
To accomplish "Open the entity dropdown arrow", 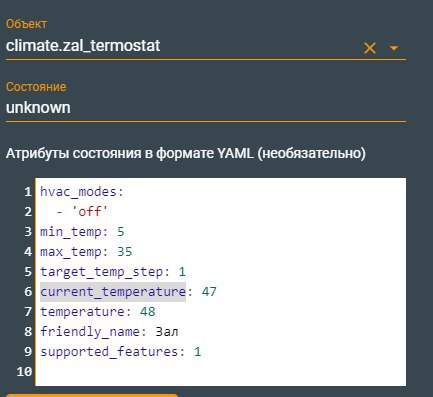I will 394,48.
